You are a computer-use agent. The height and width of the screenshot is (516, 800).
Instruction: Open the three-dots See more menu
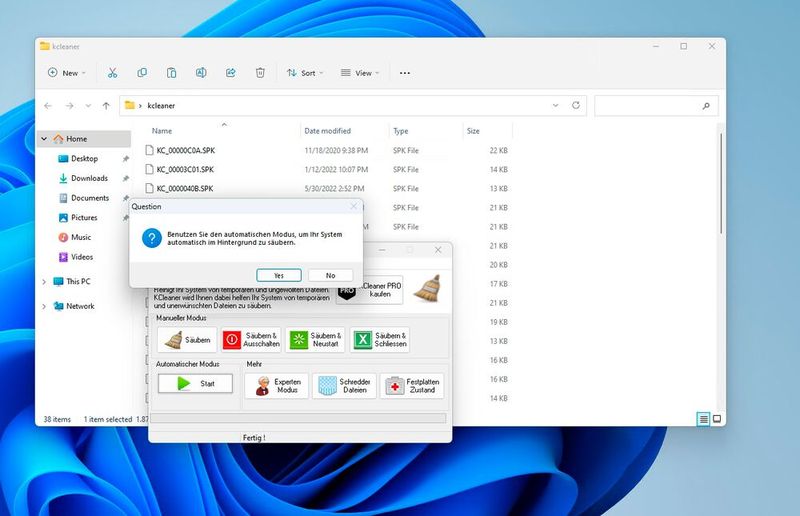pos(405,73)
